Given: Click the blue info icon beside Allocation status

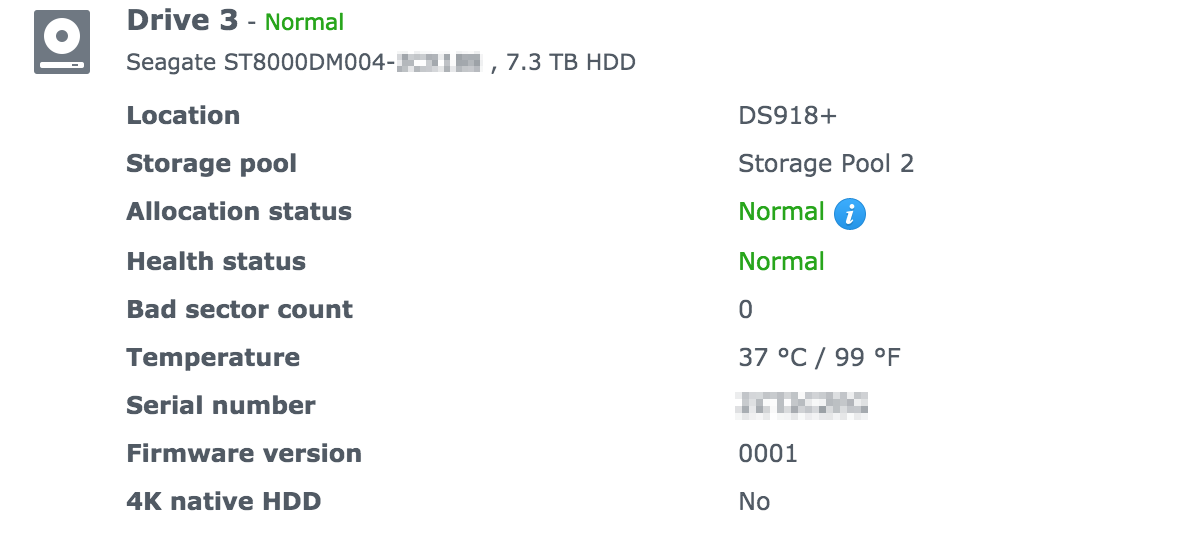Looking at the screenshot, I should click(849, 213).
